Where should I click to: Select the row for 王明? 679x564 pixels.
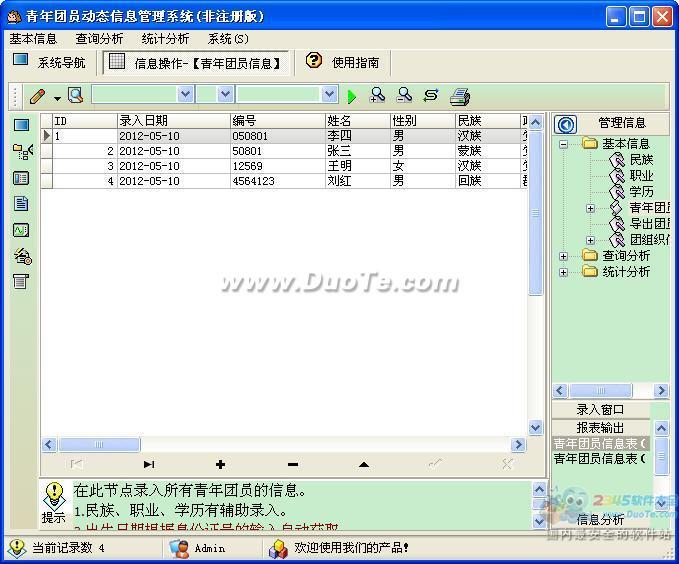(x=339, y=166)
